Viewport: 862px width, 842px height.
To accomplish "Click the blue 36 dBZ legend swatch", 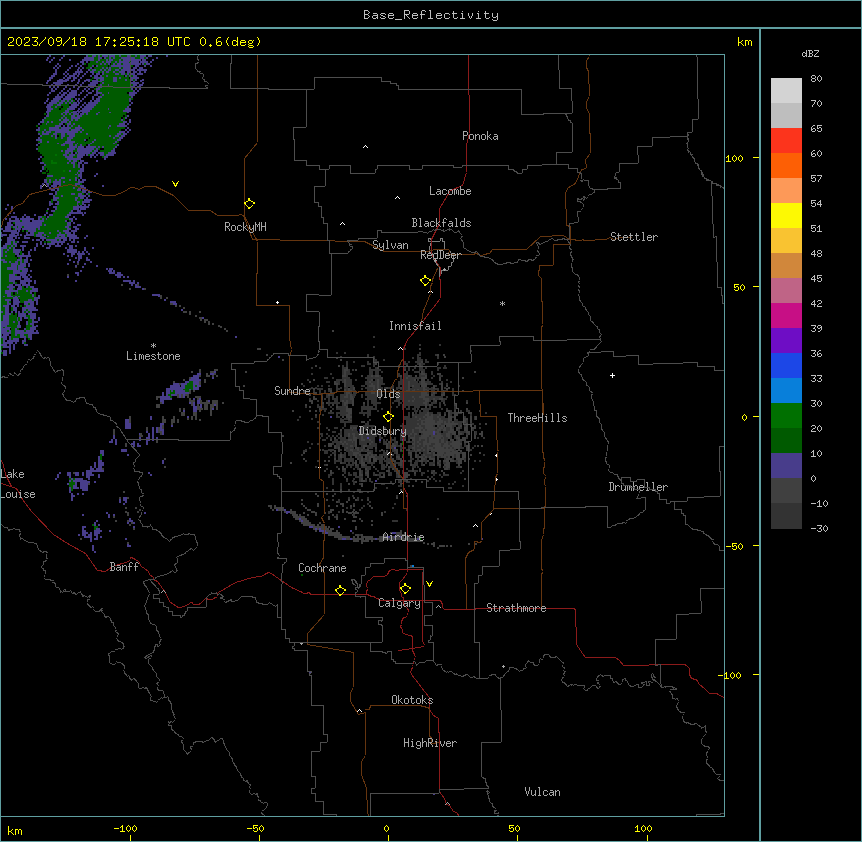I will pyautogui.click(x=786, y=365).
